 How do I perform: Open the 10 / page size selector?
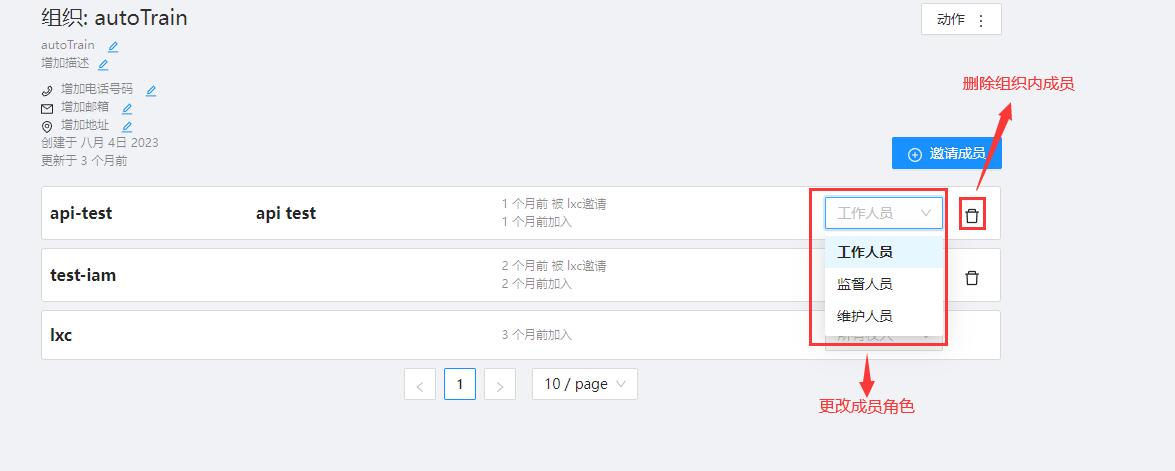point(584,384)
